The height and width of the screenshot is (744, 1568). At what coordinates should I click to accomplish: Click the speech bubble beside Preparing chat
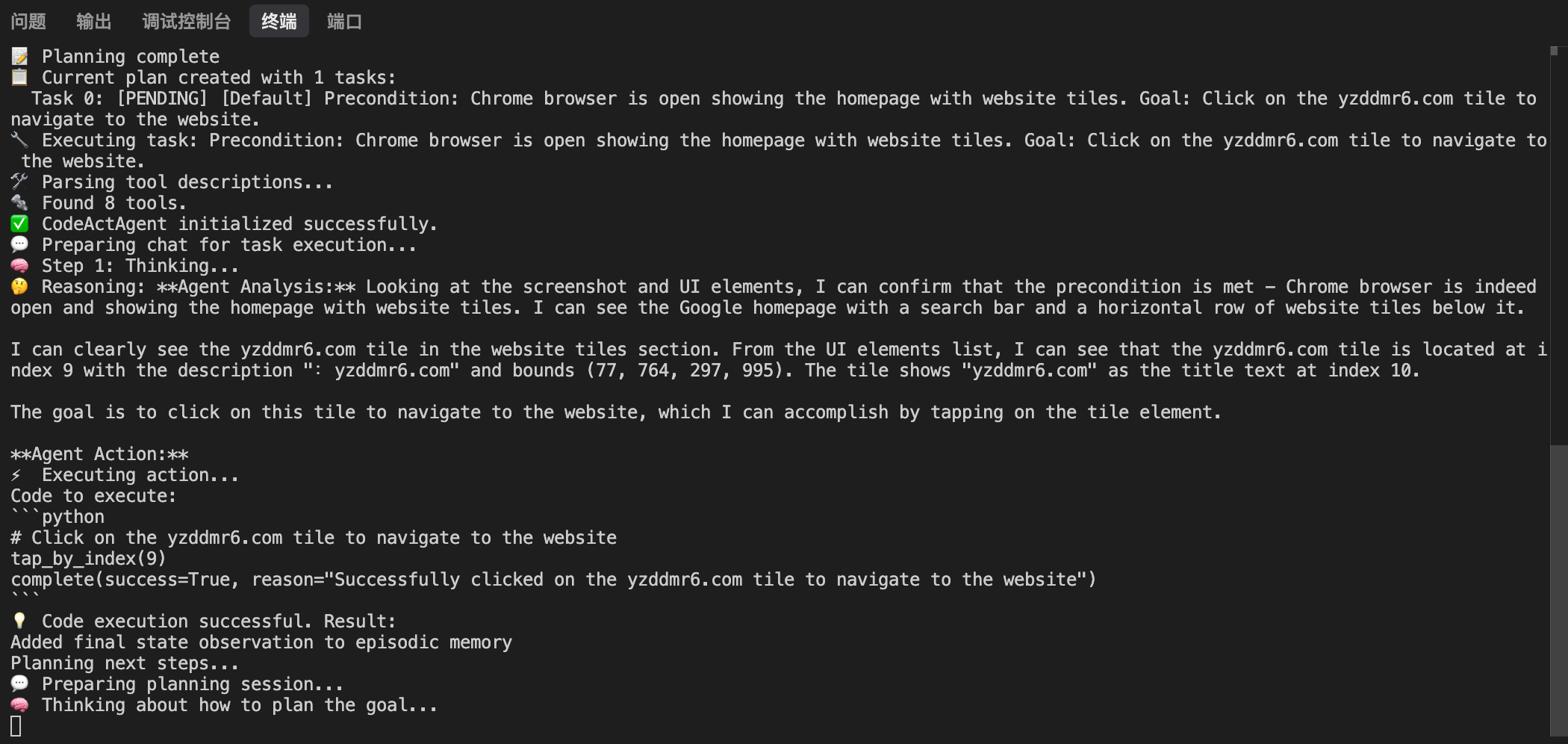coord(19,245)
